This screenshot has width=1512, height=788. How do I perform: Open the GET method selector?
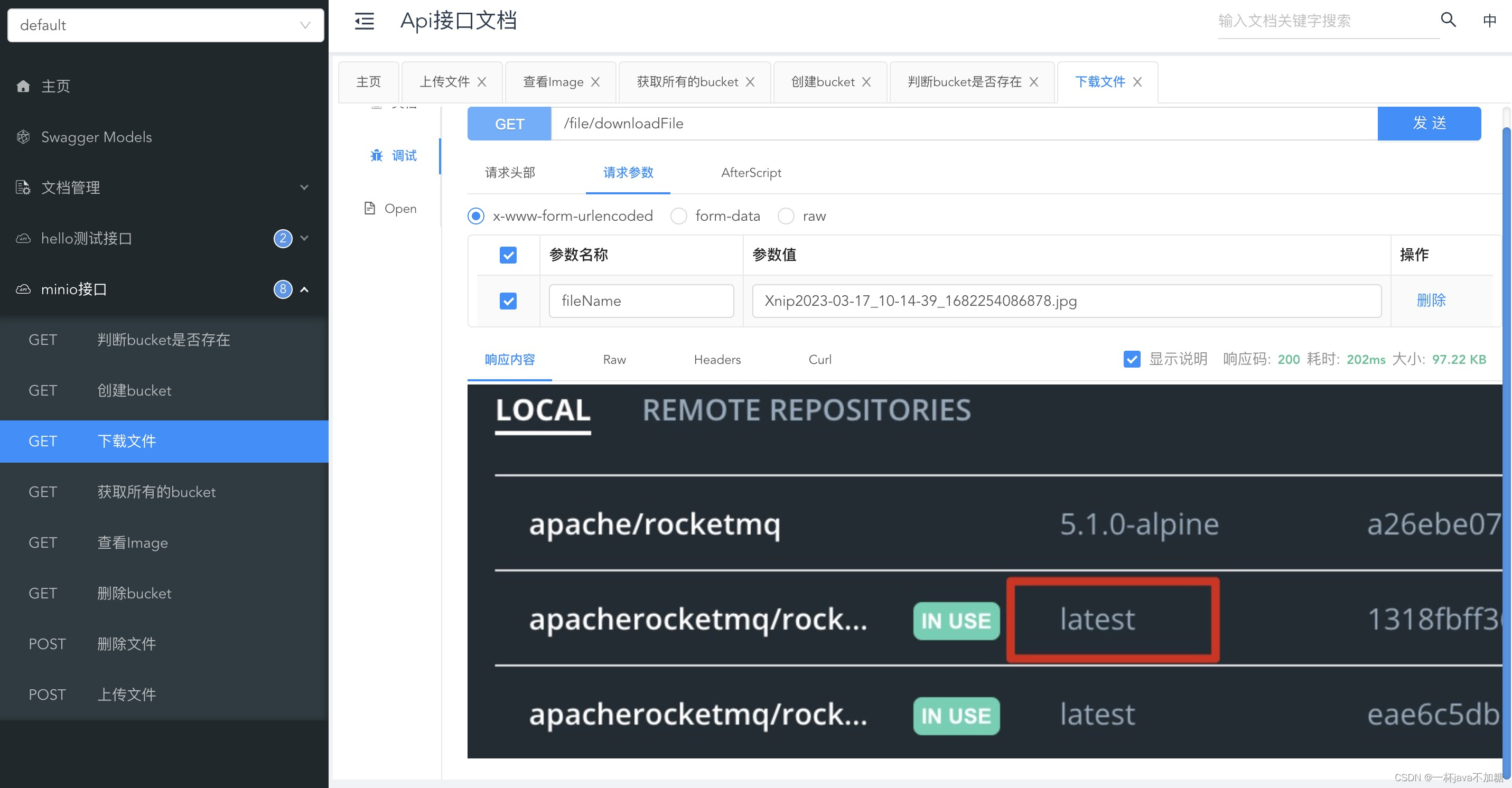(x=509, y=124)
